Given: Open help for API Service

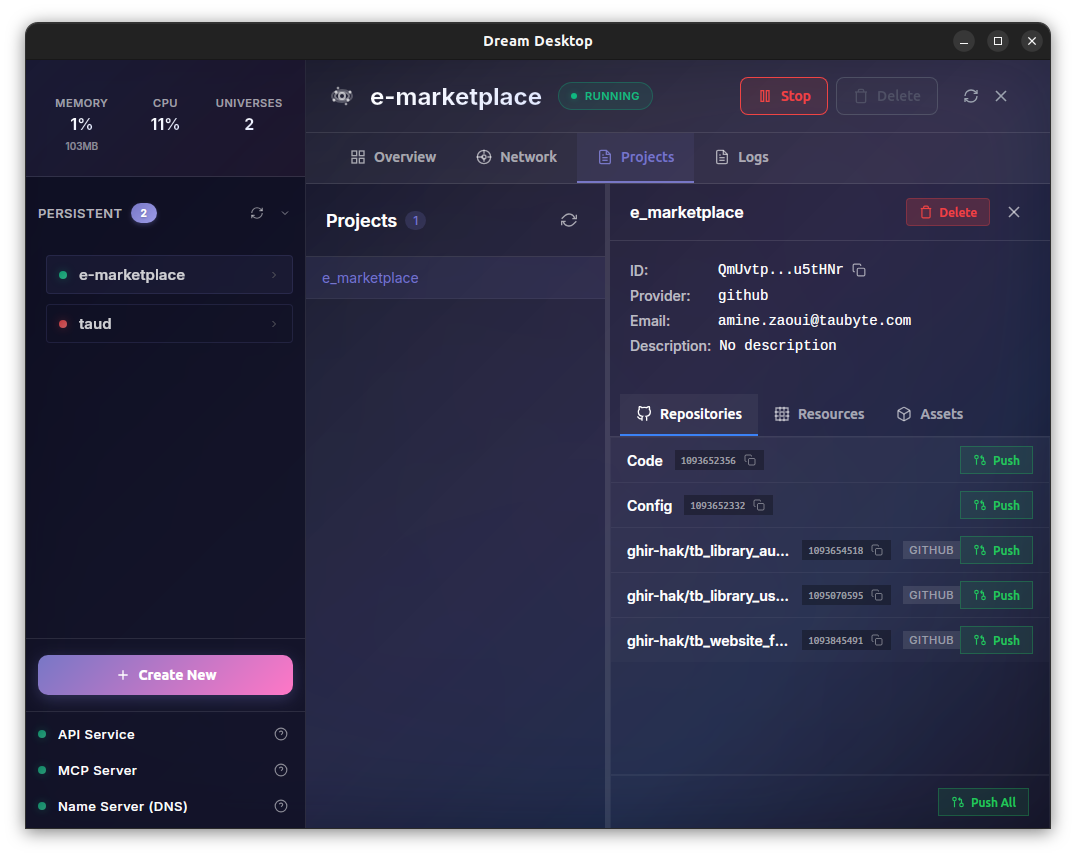Looking at the screenshot, I should pos(281,734).
